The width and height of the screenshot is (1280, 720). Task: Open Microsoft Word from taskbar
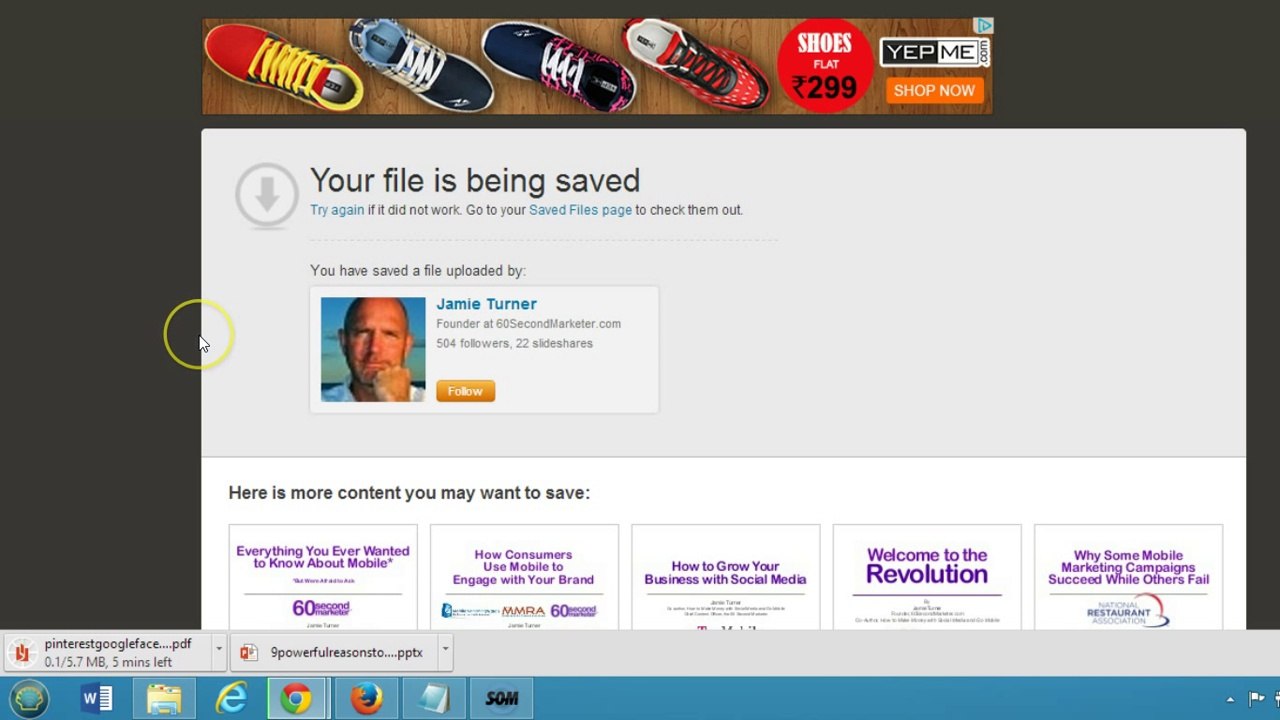pyautogui.click(x=97, y=698)
